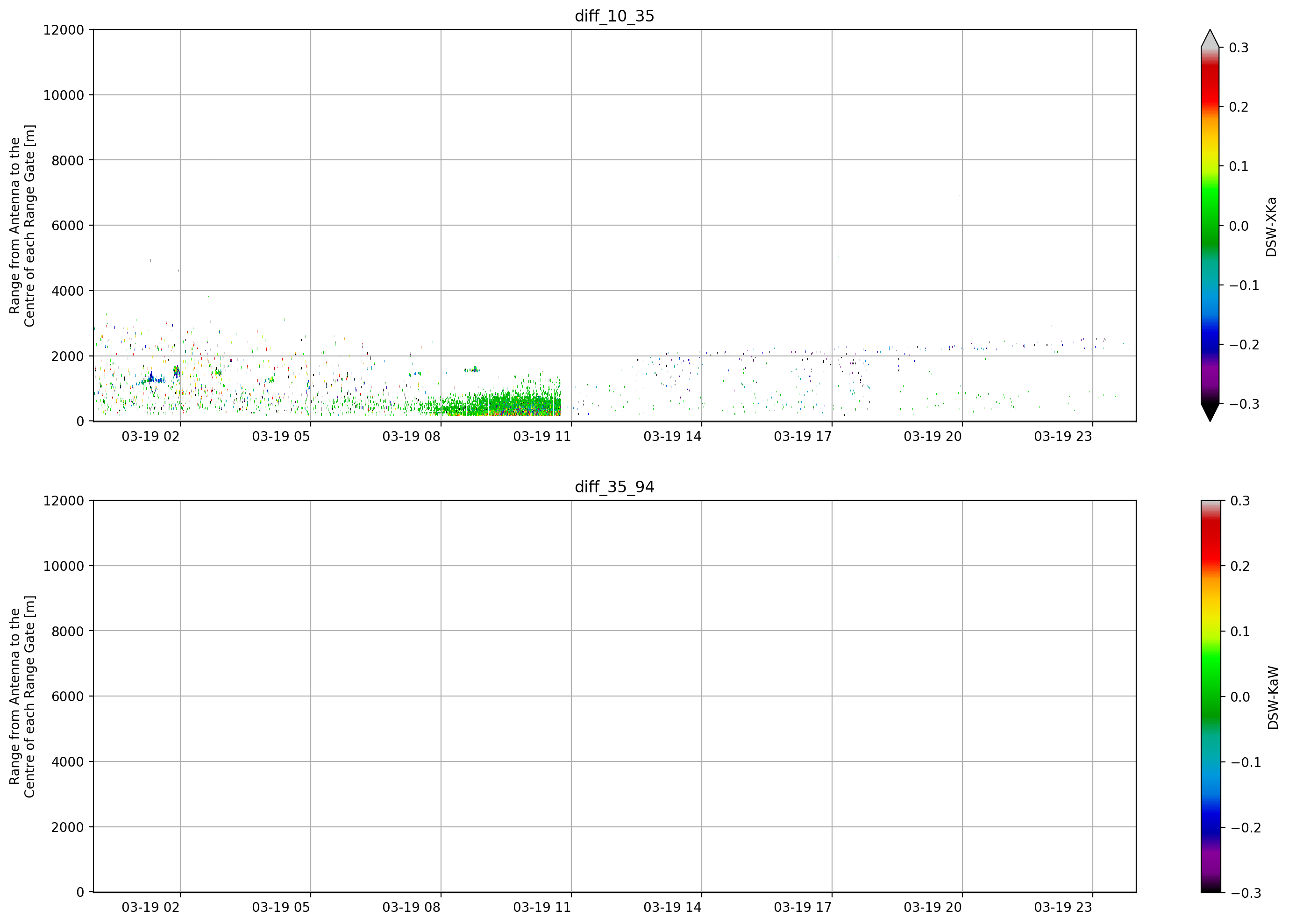Click the 0.3 tick on DSW-KaW colorbar
Viewport: 1289px width, 924px height.
[1240, 501]
